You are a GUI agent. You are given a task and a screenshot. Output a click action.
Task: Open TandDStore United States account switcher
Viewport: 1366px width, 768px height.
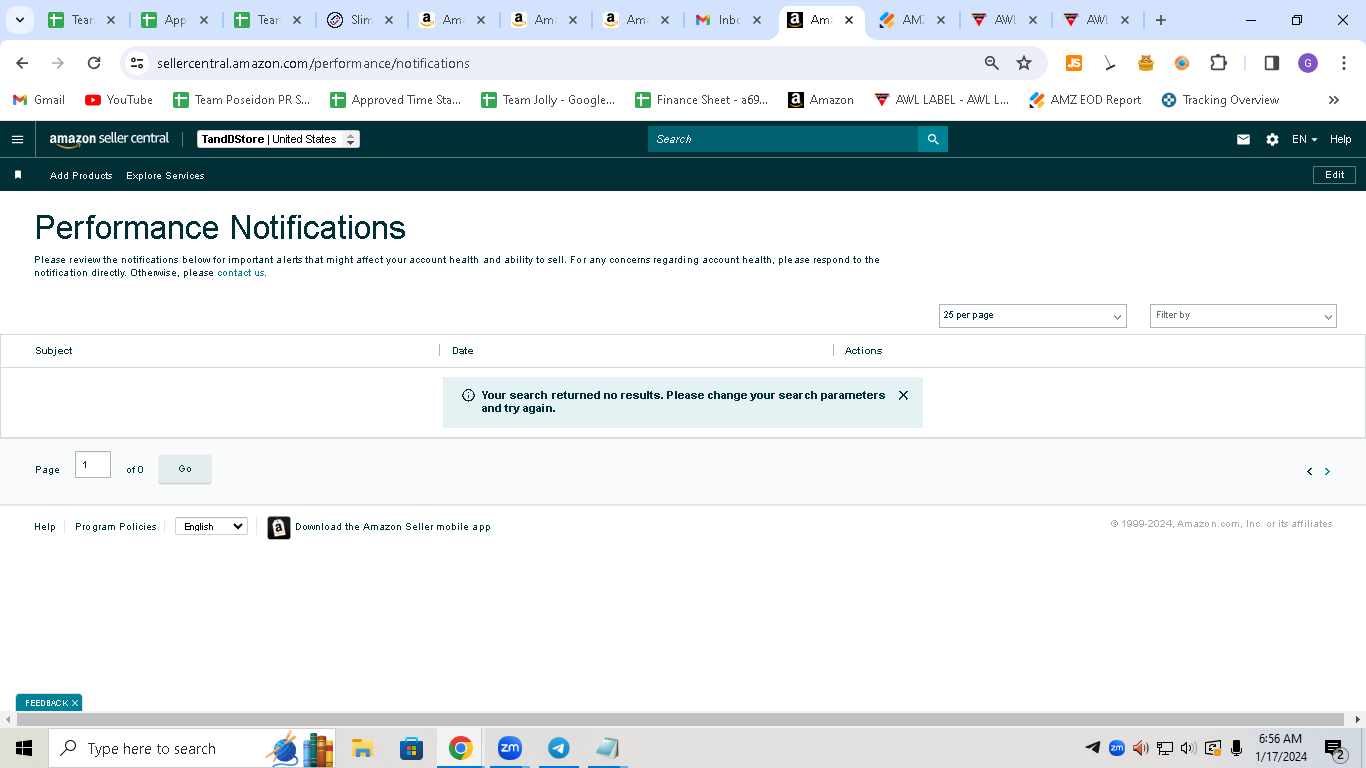(x=278, y=139)
